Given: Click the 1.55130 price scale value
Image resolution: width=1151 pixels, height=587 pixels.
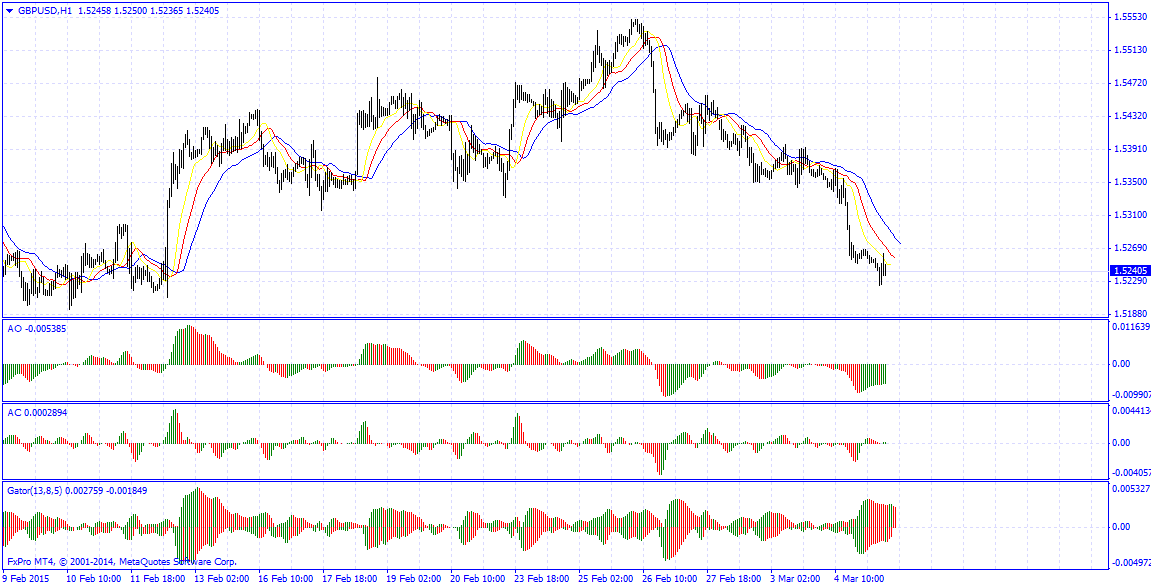Looking at the screenshot, I should (x=1131, y=50).
